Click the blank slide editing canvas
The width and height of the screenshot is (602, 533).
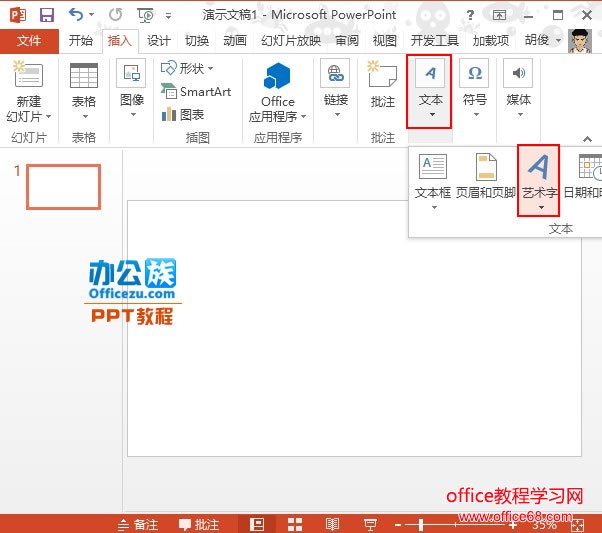[x=354, y=328]
